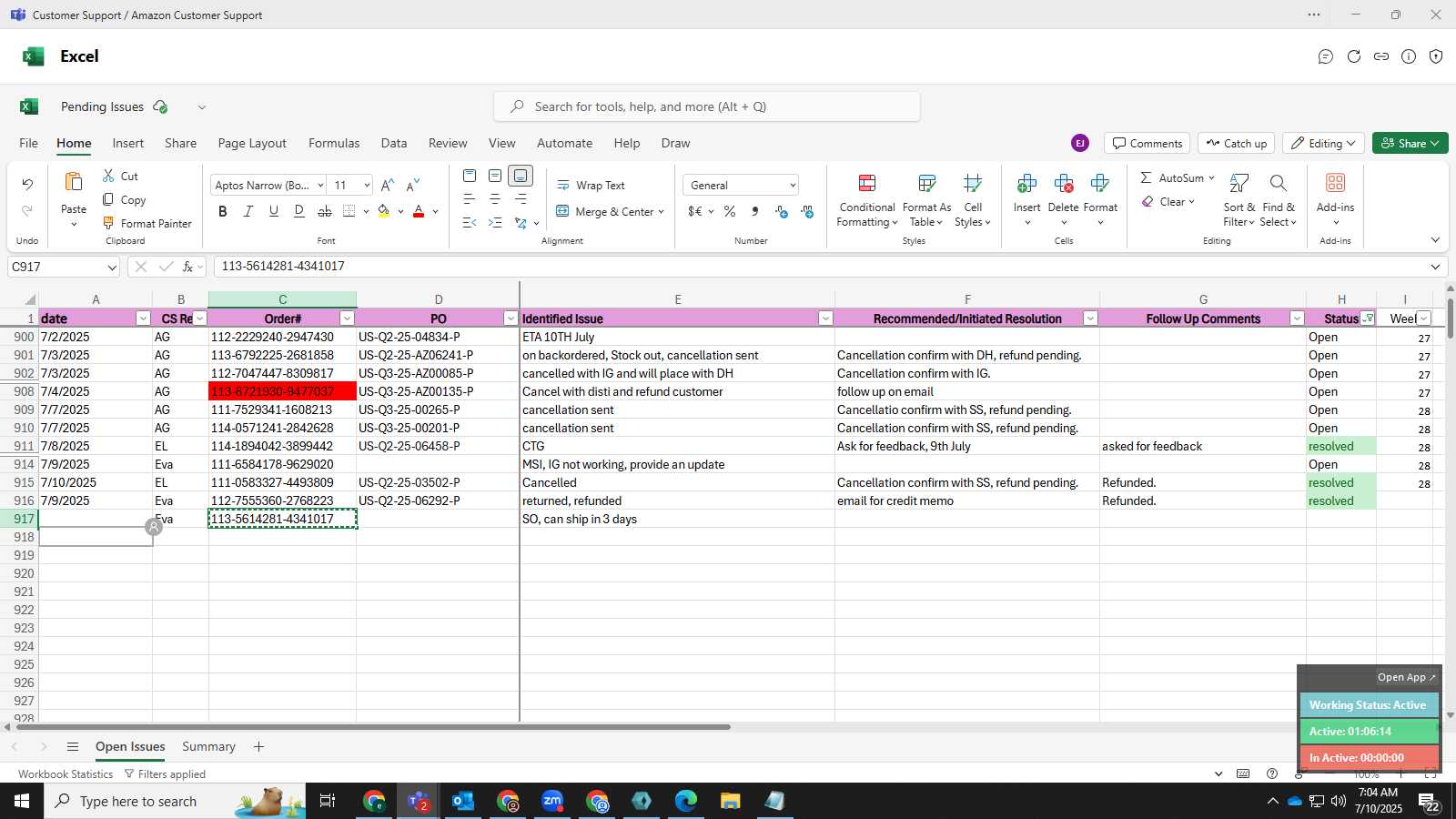Screen dimensions: 1456x819
Task: Click the AutoSum sigma icon
Action: tap(1146, 177)
